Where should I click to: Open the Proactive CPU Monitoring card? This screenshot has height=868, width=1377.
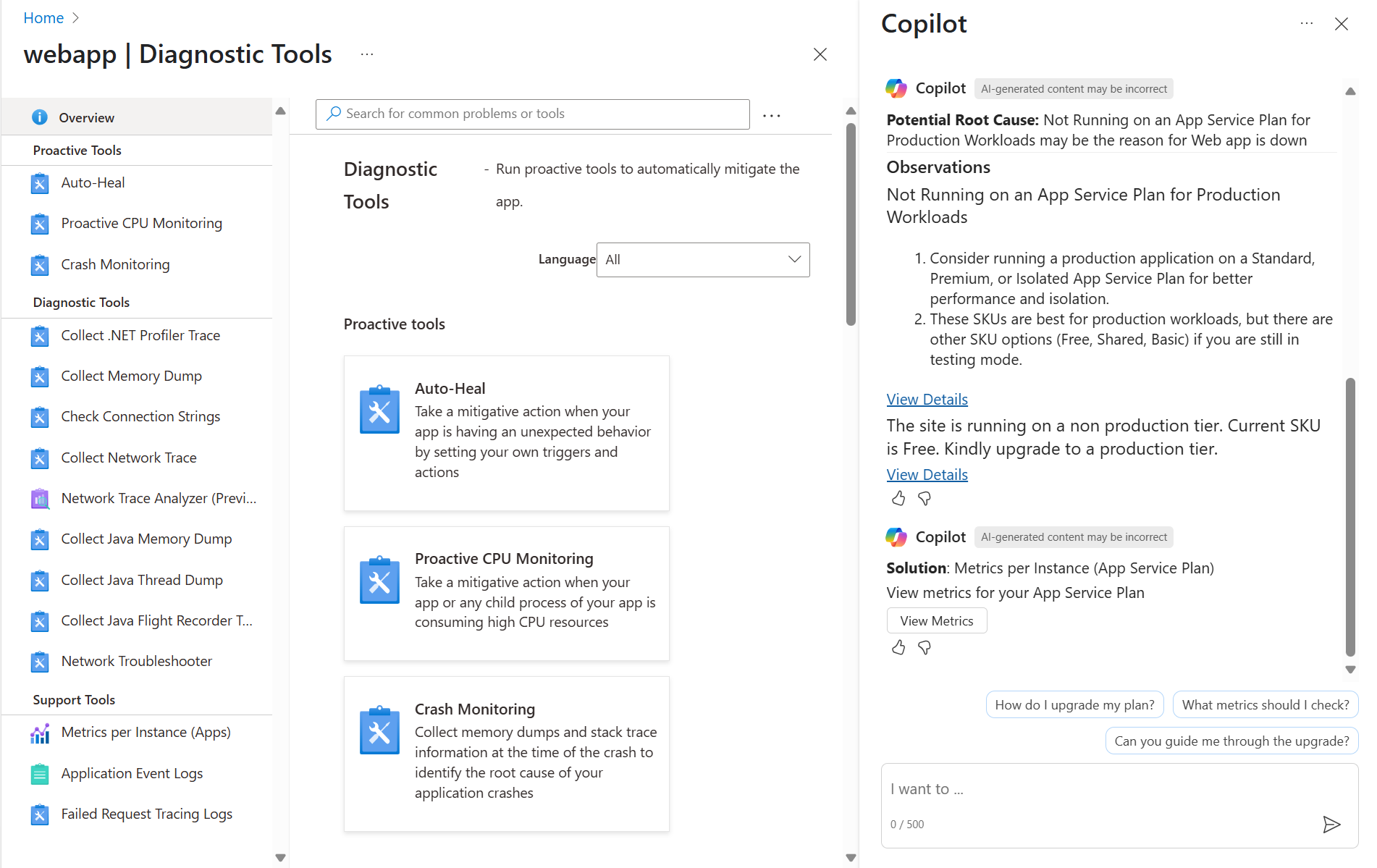(x=506, y=593)
